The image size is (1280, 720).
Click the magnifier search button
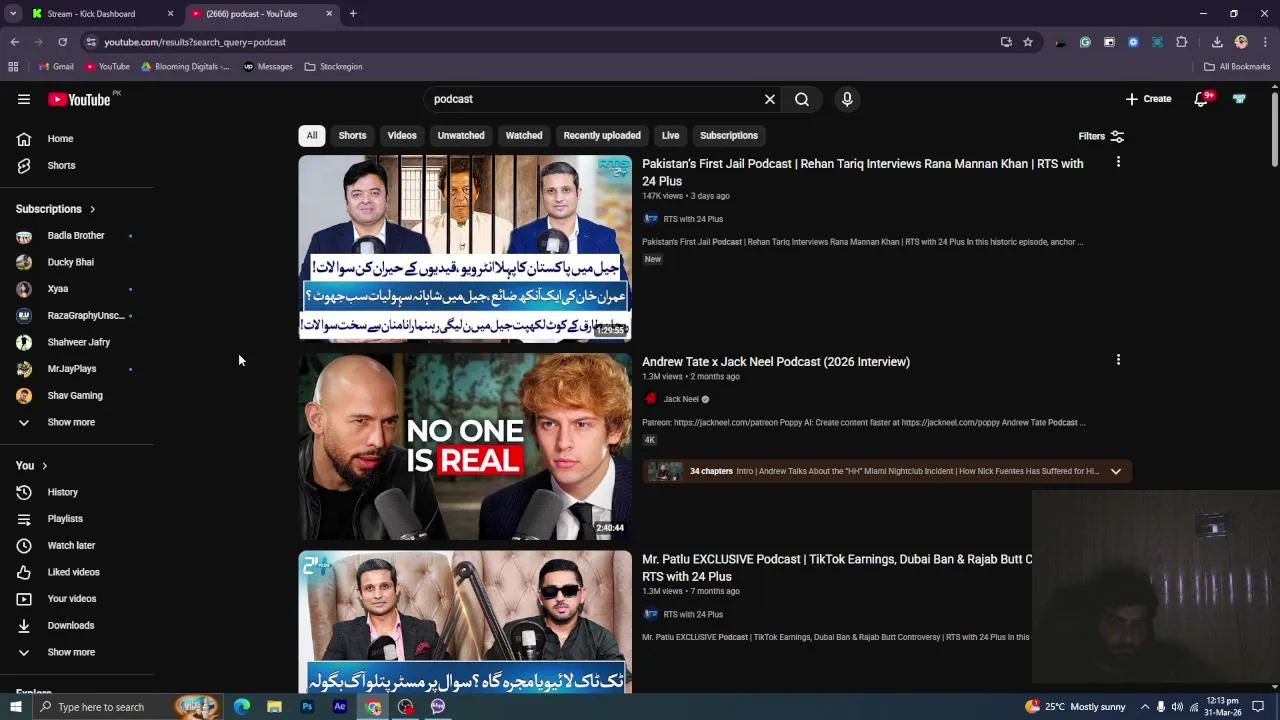click(x=802, y=99)
